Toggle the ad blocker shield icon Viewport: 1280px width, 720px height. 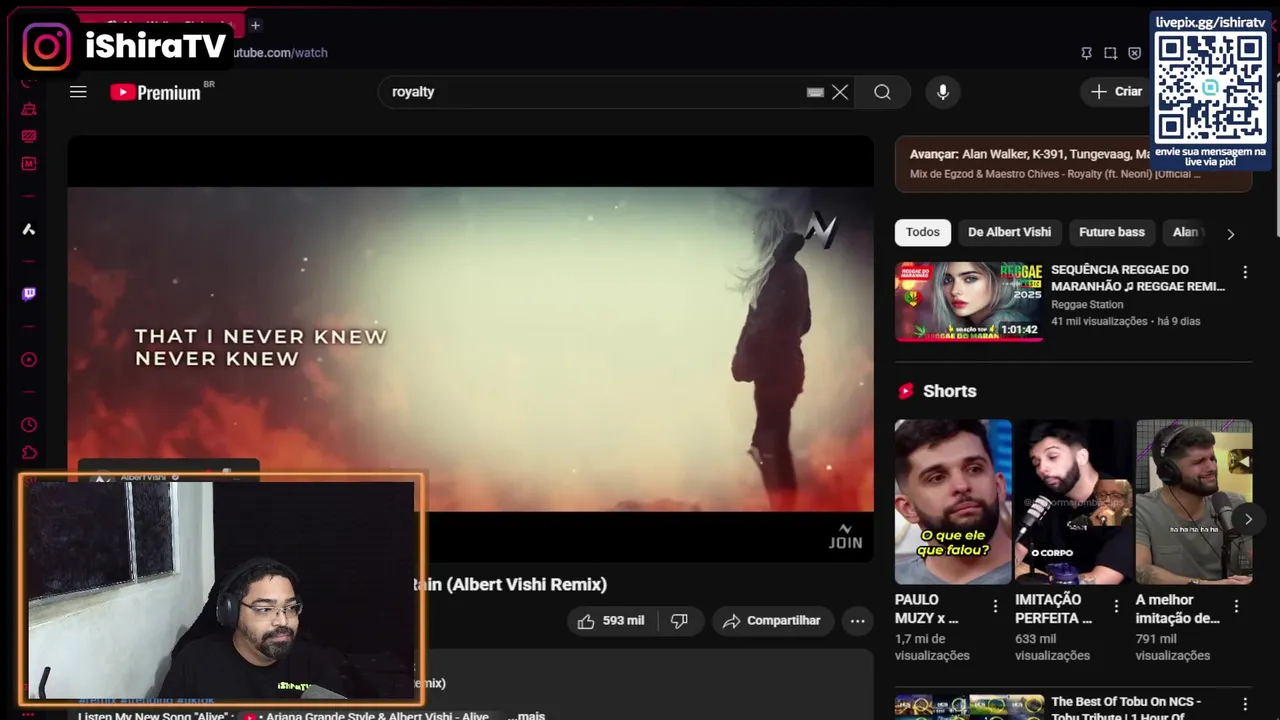(x=1134, y=53)
